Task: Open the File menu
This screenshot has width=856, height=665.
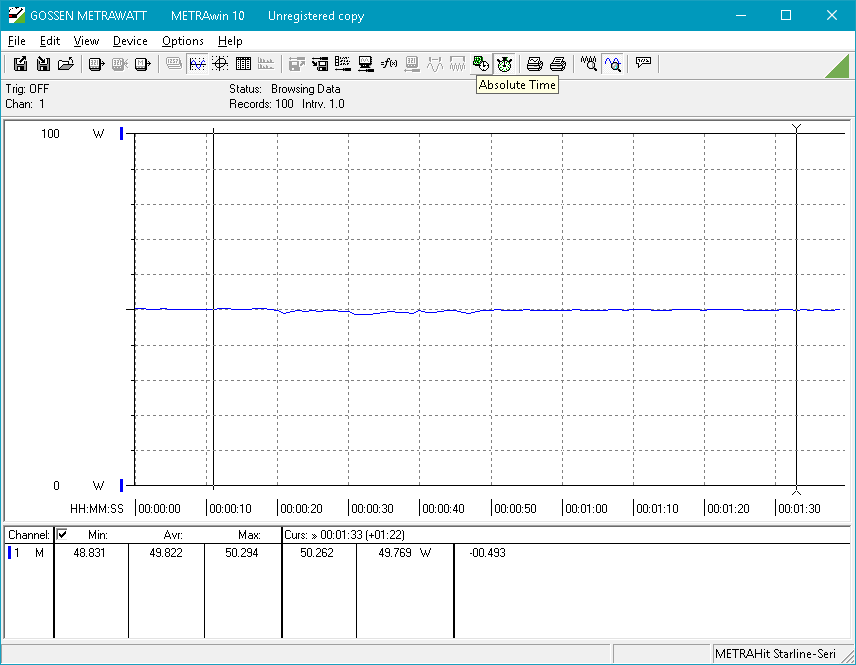Action: 16,41
